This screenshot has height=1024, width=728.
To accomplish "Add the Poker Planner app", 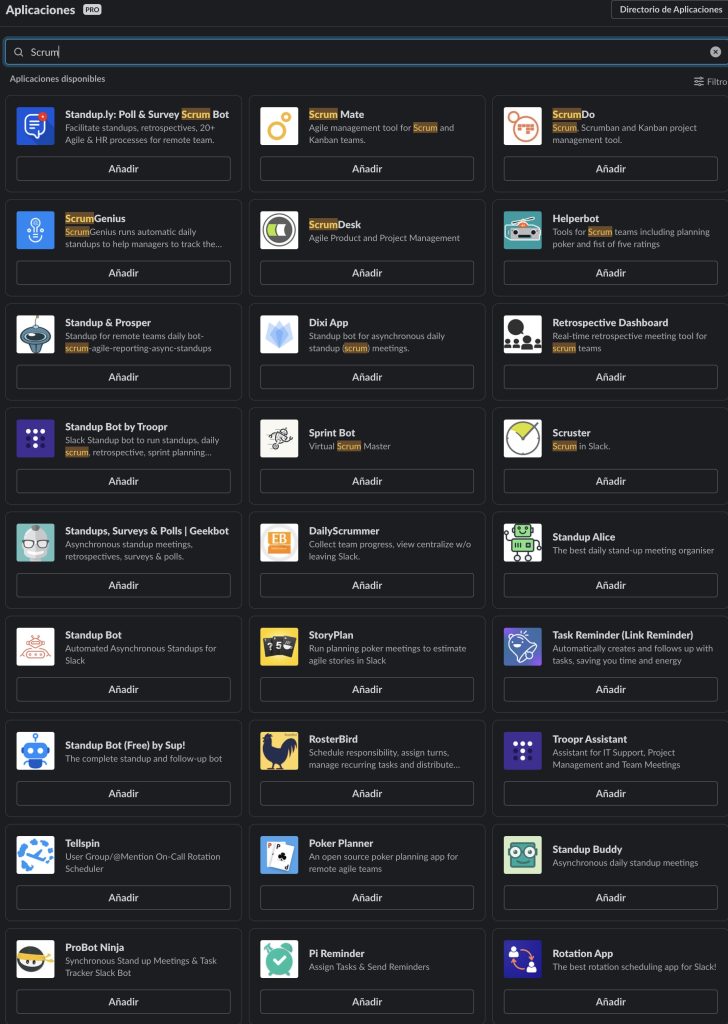I will [x=367, y=898].
